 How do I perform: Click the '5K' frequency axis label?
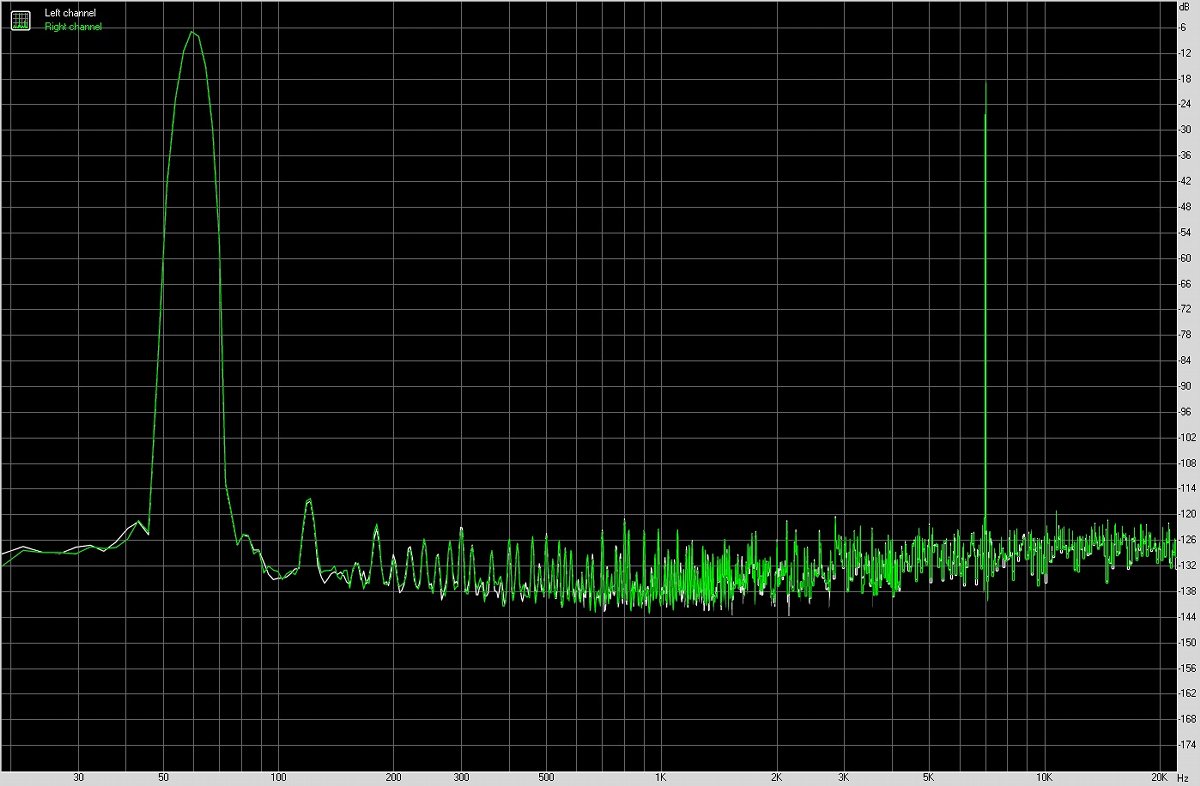929,776
